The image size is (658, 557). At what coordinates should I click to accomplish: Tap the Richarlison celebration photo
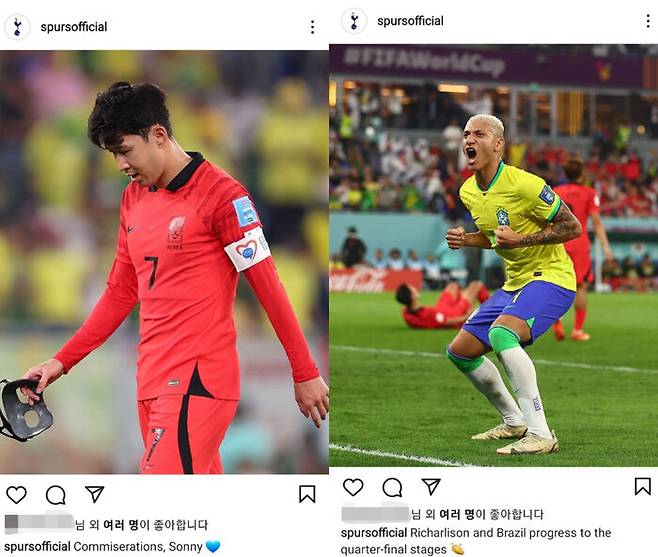click(494, 256)
